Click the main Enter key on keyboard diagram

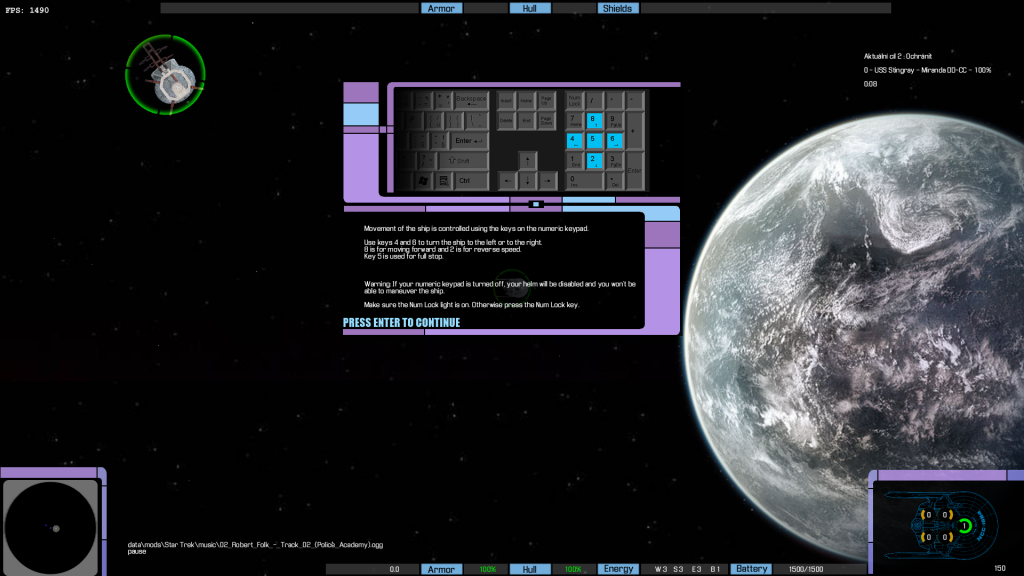468,140
